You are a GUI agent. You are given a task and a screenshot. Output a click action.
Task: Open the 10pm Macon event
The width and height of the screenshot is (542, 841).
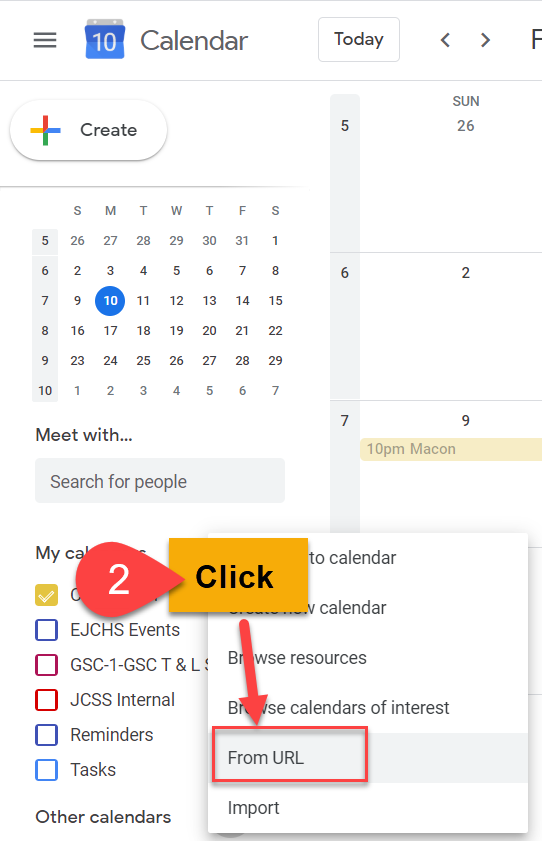(451, 449)
